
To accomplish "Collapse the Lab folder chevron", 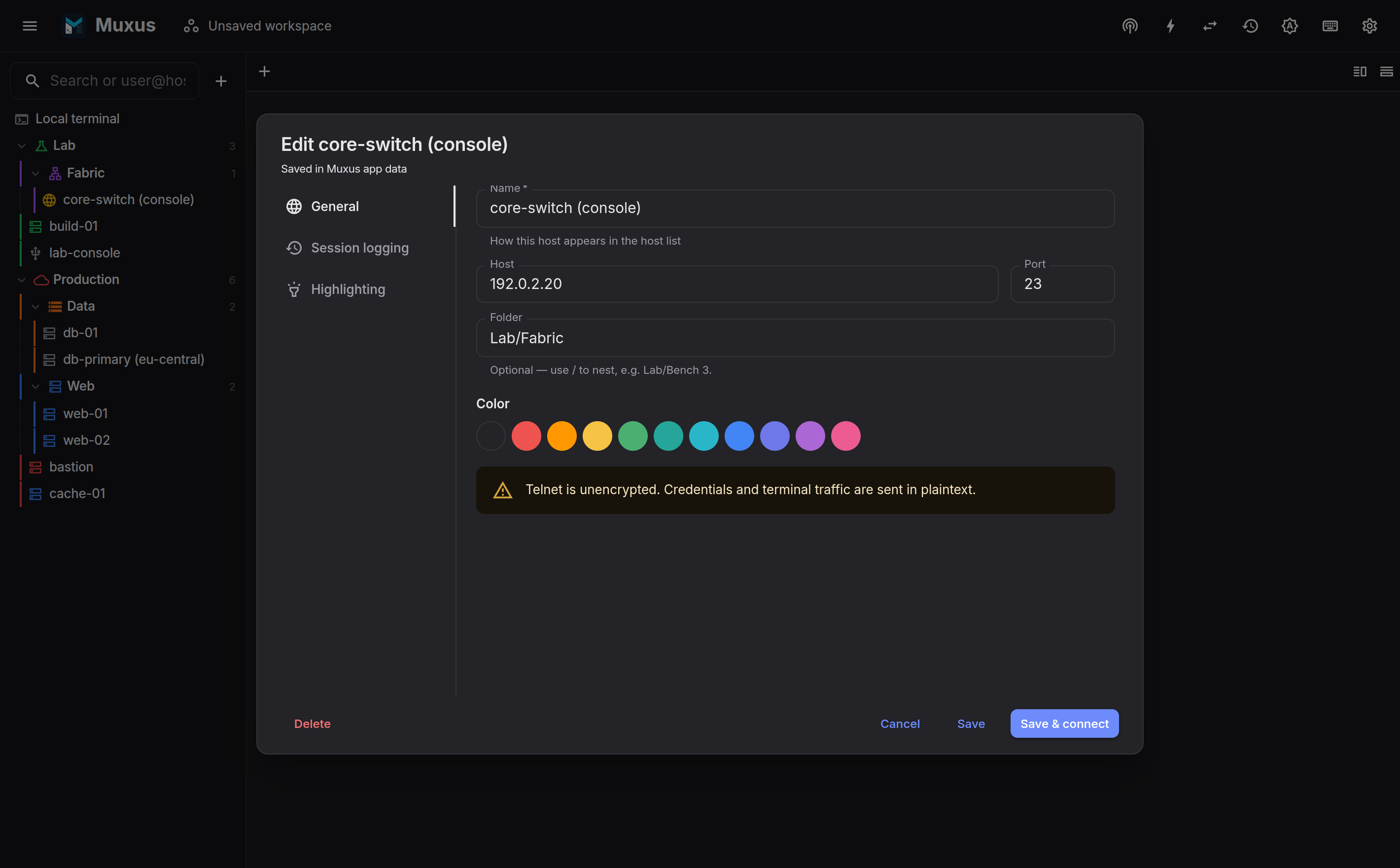I will point(22,146).
